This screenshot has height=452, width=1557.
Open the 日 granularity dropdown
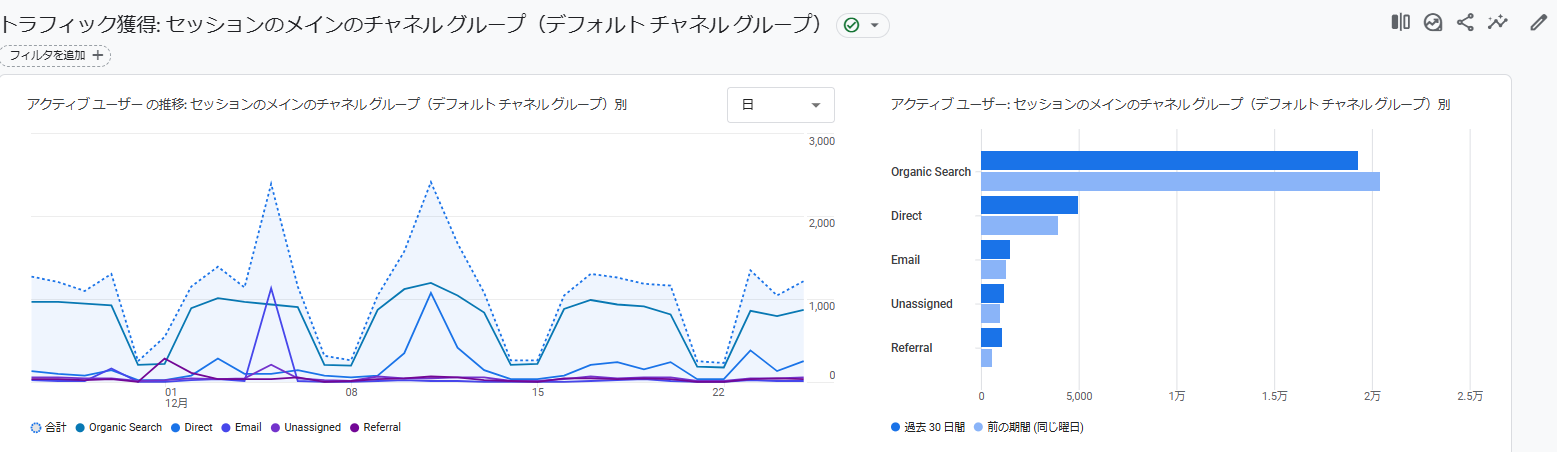tap(780, 105)
